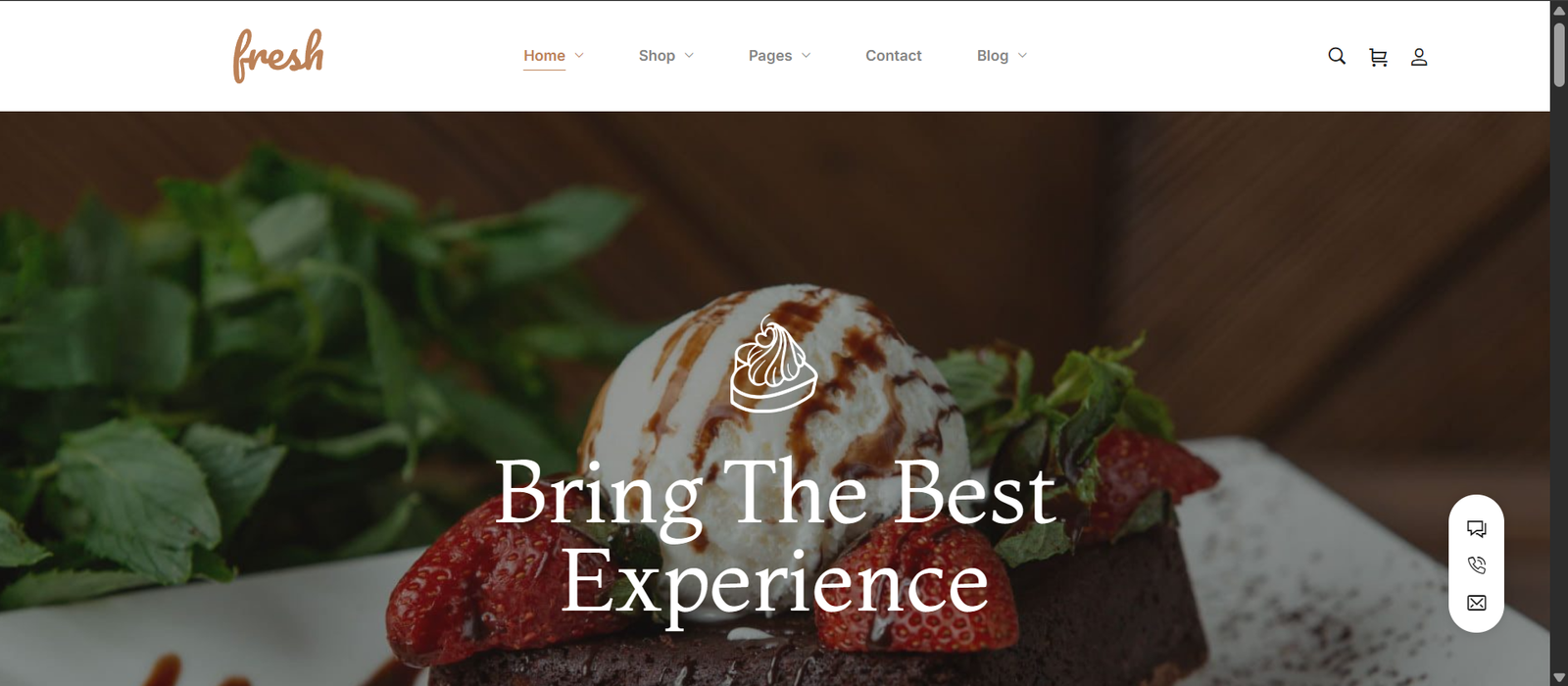Screen dimensions: 1568x686
Task: Click the fresh logo
Action: click(x=278, y=55)
